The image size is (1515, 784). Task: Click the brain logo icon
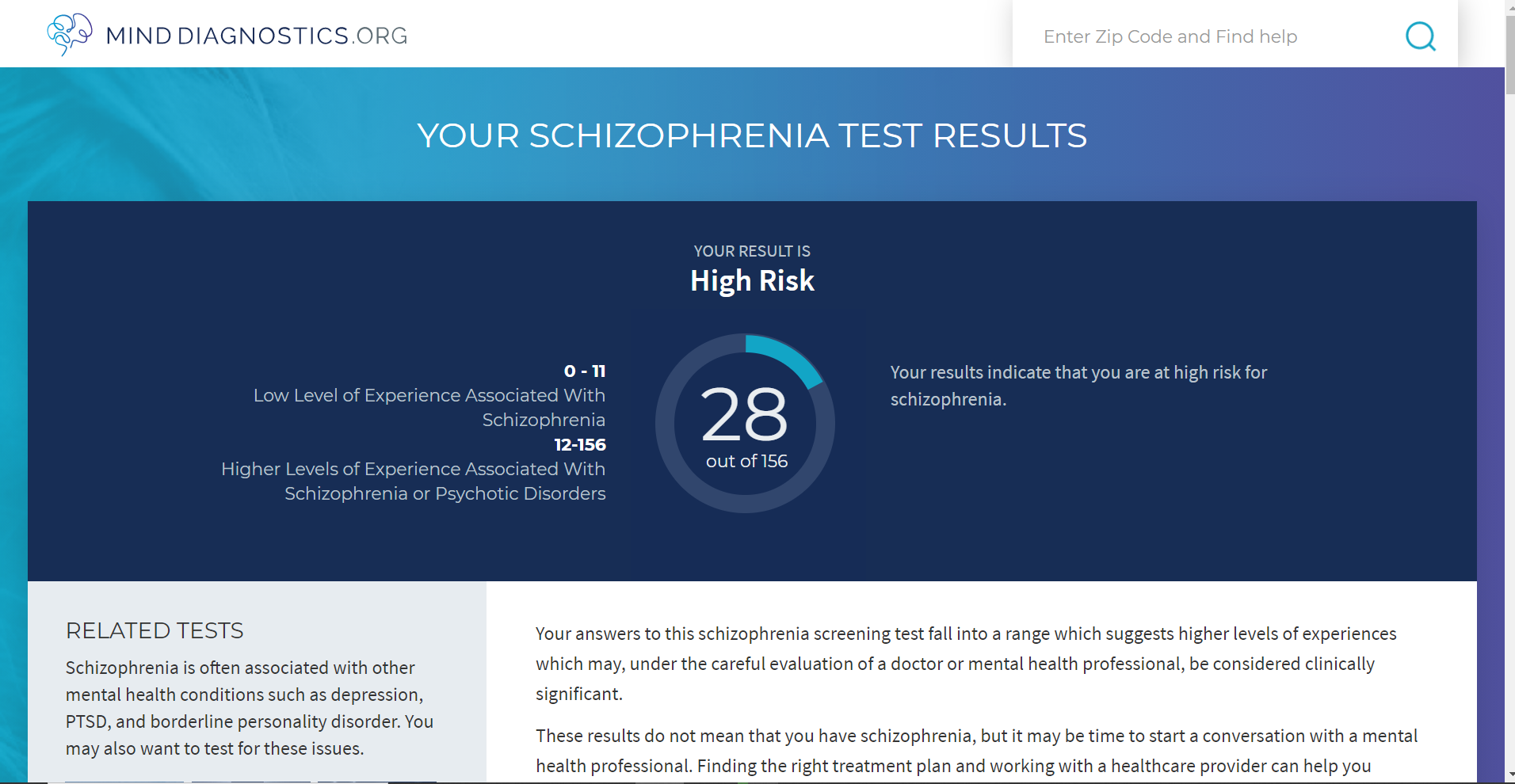tap(70, 34)
